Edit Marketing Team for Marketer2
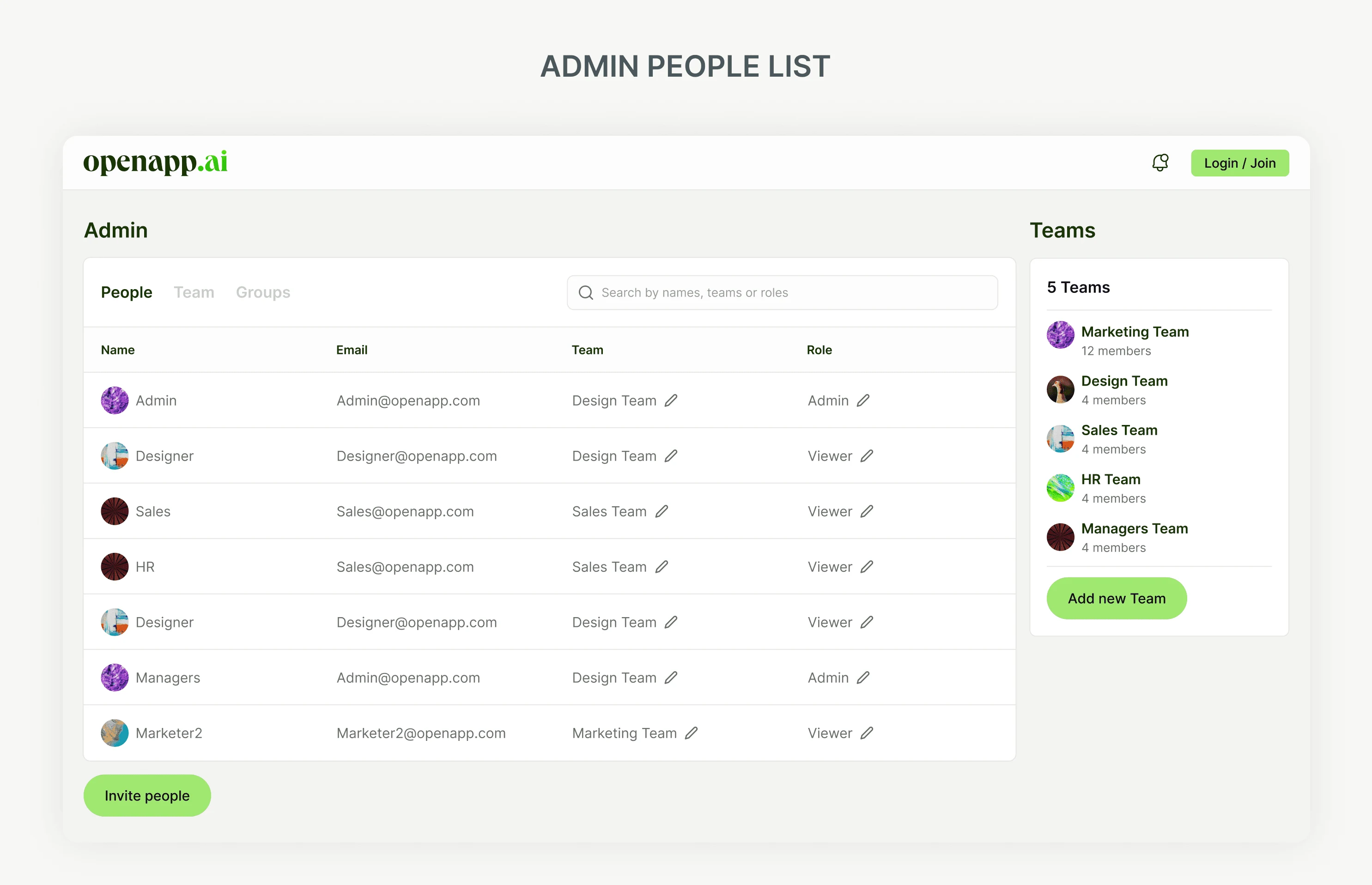Screen dimensions: 1372x885 tap(692, 733)
